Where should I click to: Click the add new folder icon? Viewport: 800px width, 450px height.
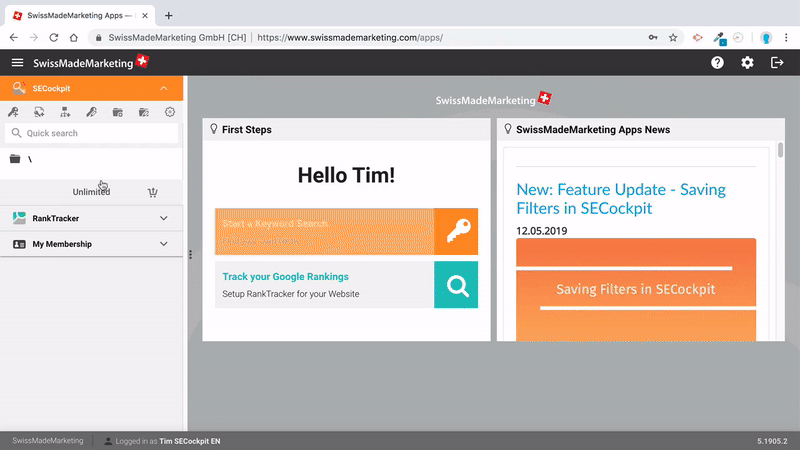pos(118,112)
